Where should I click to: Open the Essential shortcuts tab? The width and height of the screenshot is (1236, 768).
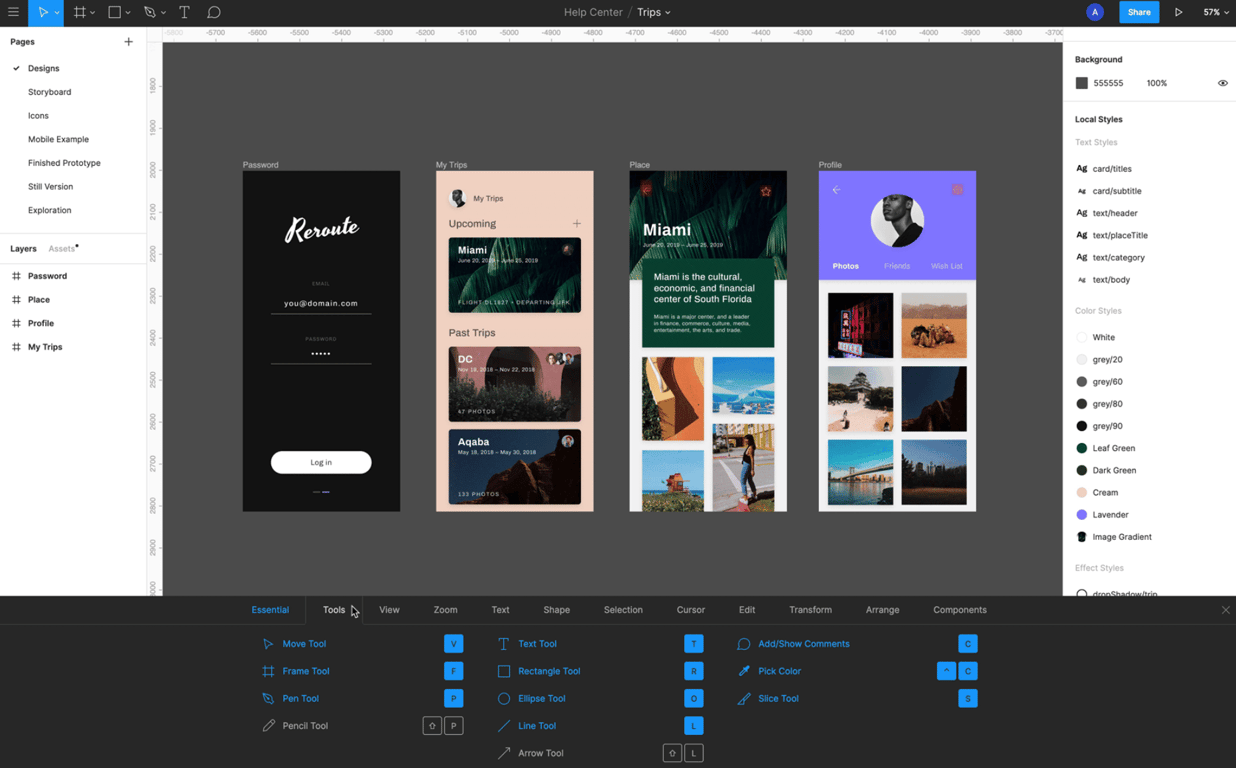270,610
